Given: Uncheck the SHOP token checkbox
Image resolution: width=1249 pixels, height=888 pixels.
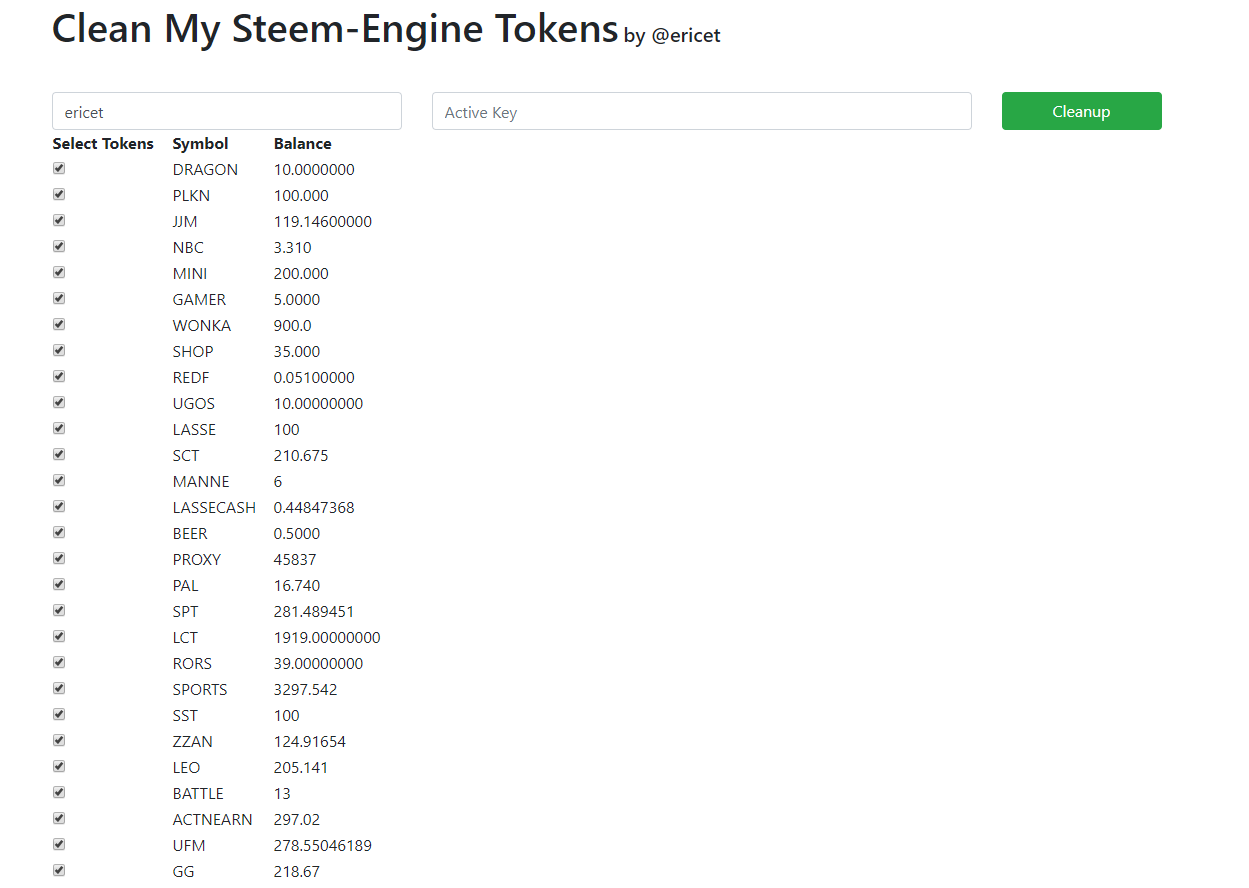Looking at the screenshot, I should point(59,350).
